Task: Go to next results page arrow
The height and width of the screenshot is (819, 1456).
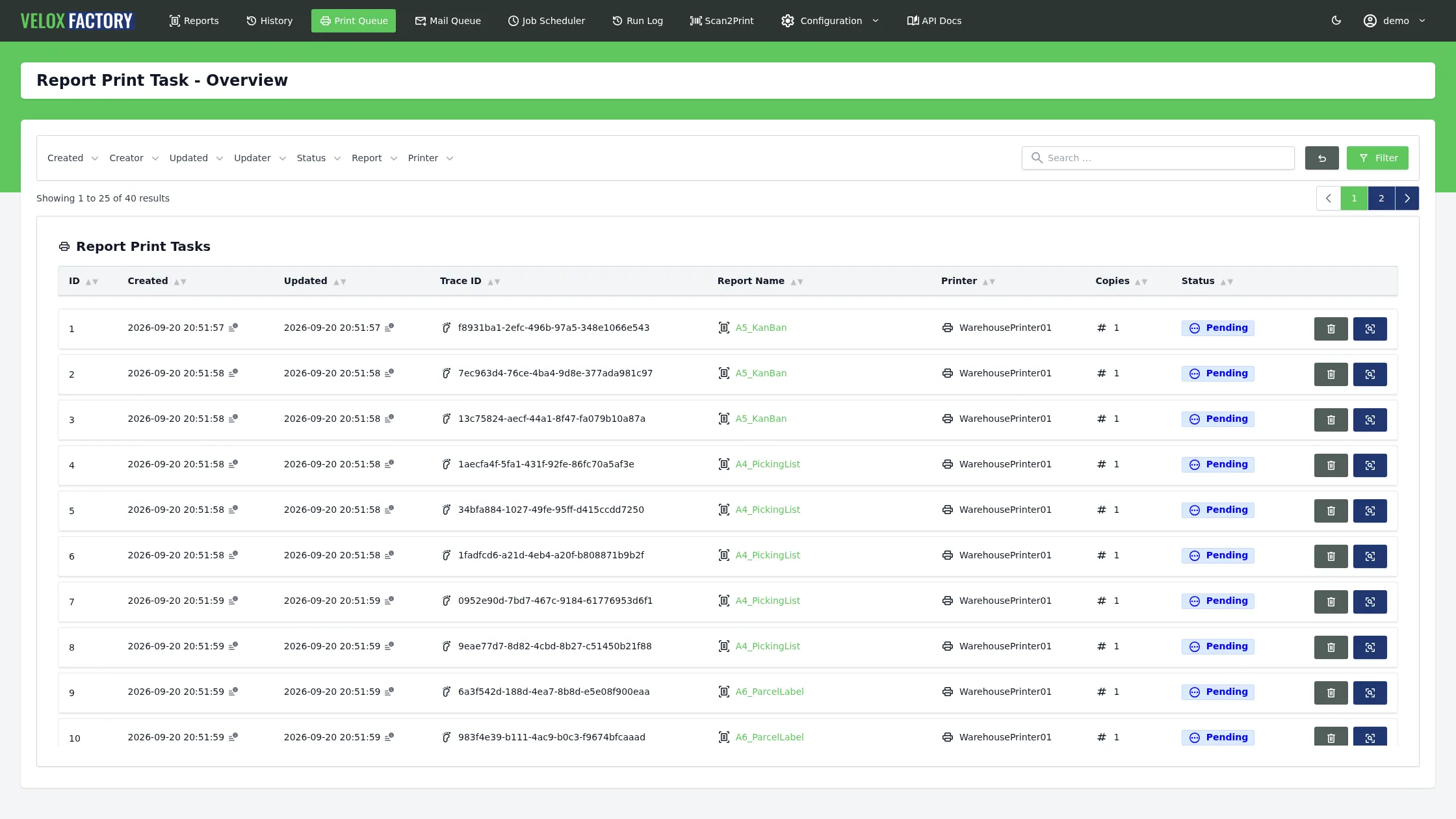Action: coord(1407,198)
